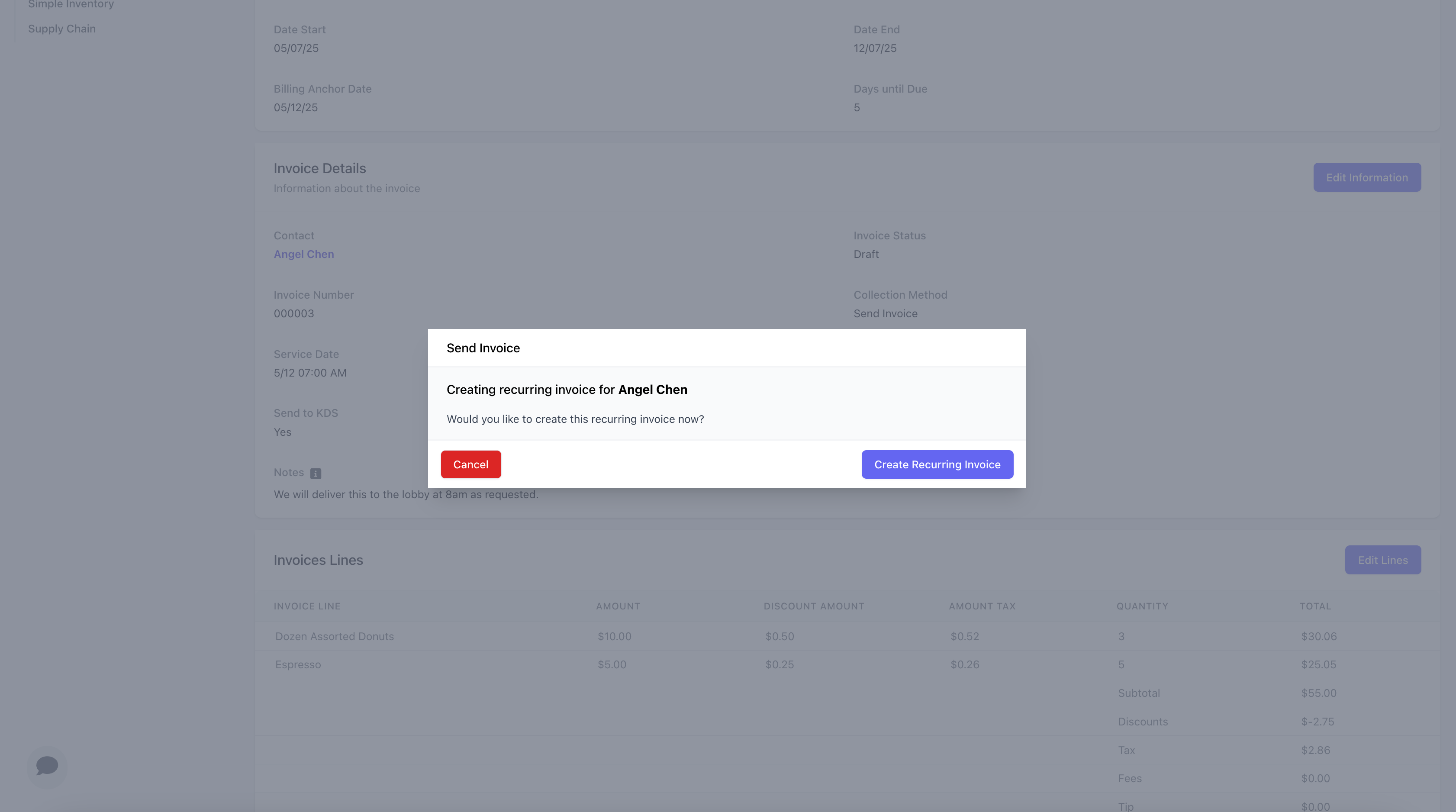Click Edit Information button
Image resolution: width=1456 pixels, height=812 pixels.
(x=1366, y=177)
